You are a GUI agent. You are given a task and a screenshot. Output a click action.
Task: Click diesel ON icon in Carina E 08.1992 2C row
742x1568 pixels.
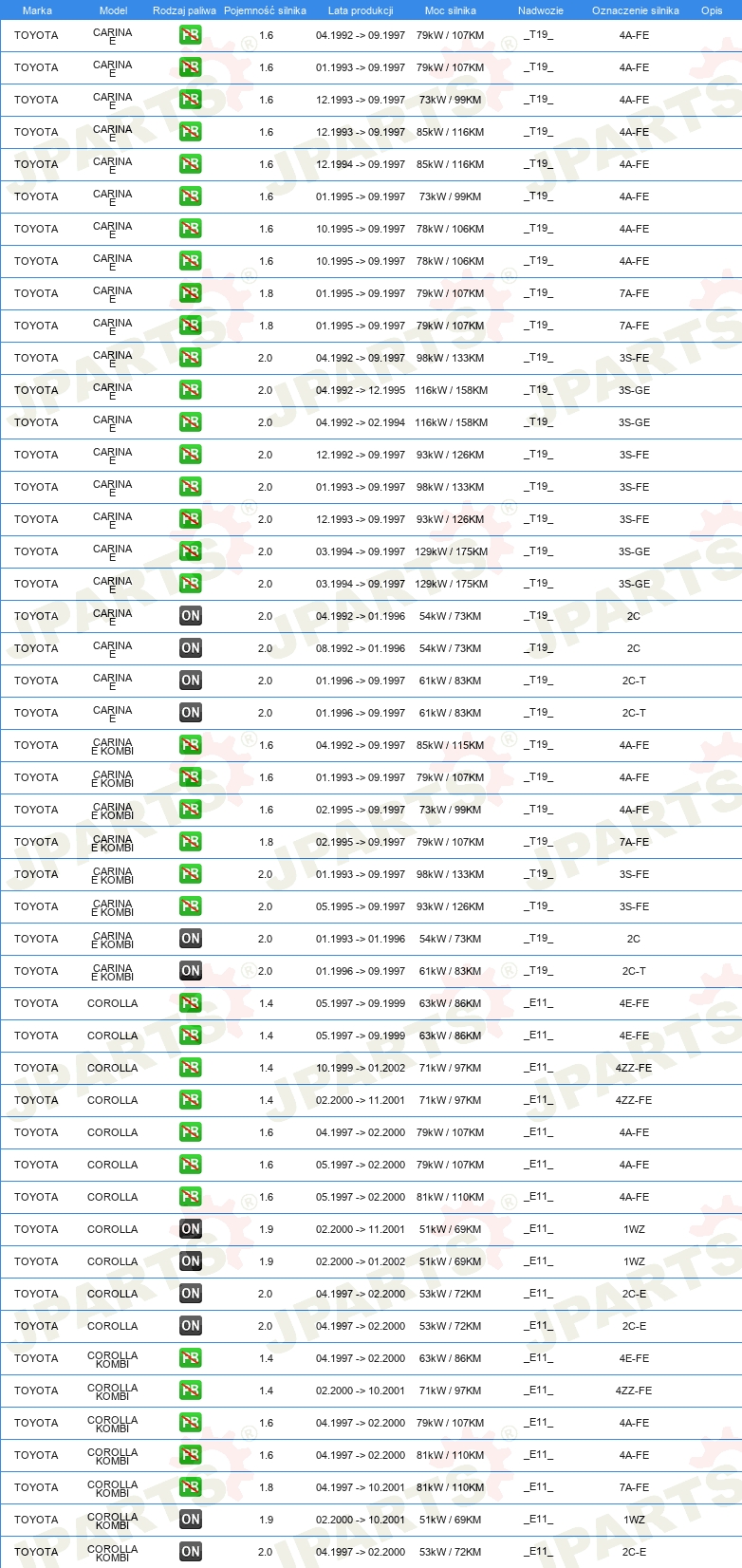tap(191, 648)
